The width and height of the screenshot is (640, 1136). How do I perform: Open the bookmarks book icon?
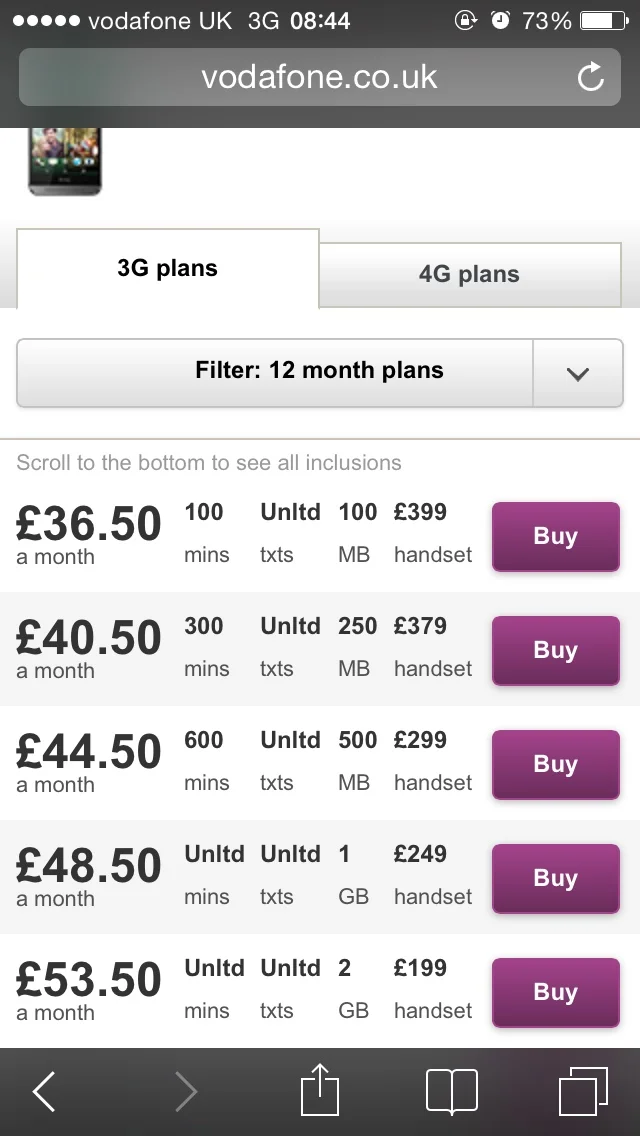tap(452, 1090)
